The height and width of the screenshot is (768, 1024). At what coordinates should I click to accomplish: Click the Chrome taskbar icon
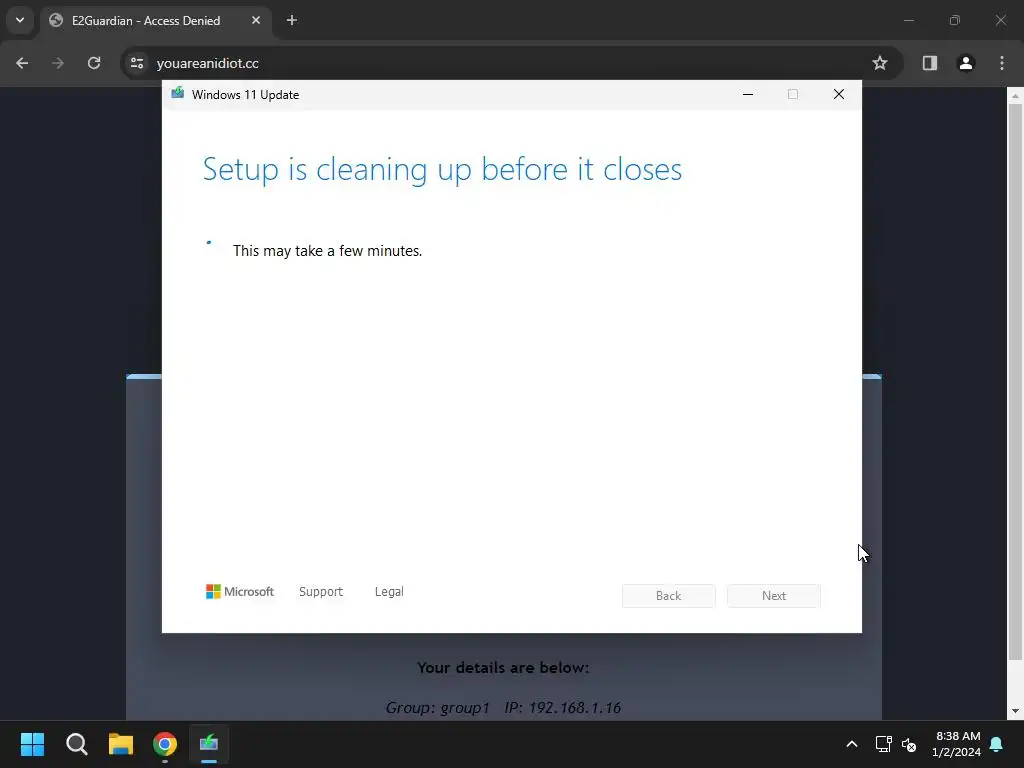pos(165,744)
